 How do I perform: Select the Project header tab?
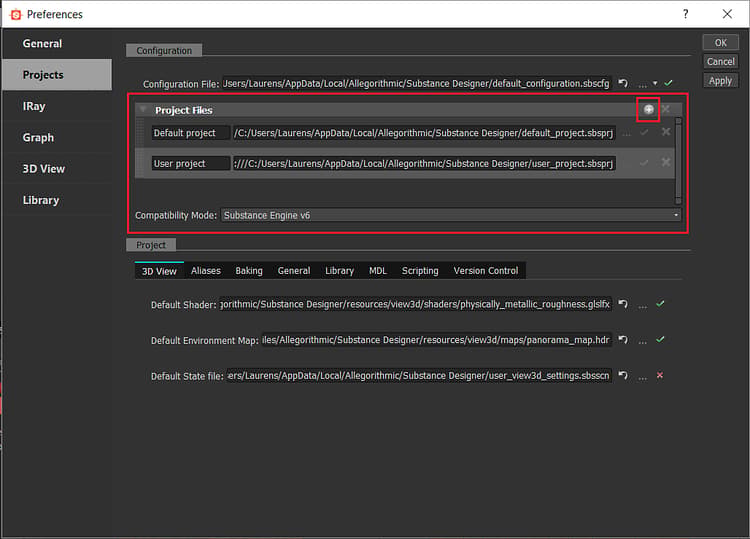click(151, 245)
